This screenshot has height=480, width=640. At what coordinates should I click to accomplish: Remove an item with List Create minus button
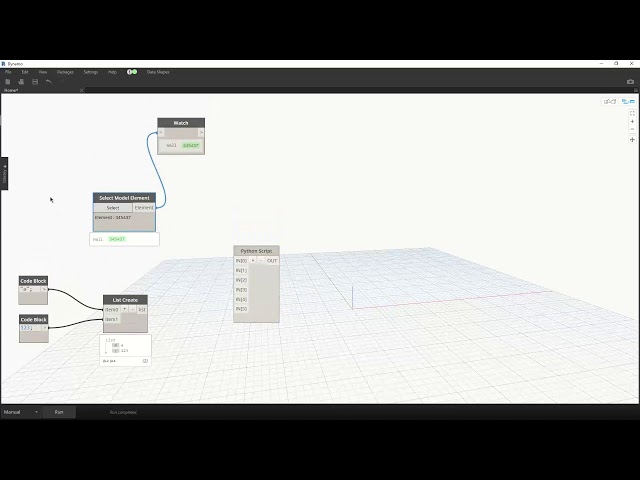[x=133, y=309]
